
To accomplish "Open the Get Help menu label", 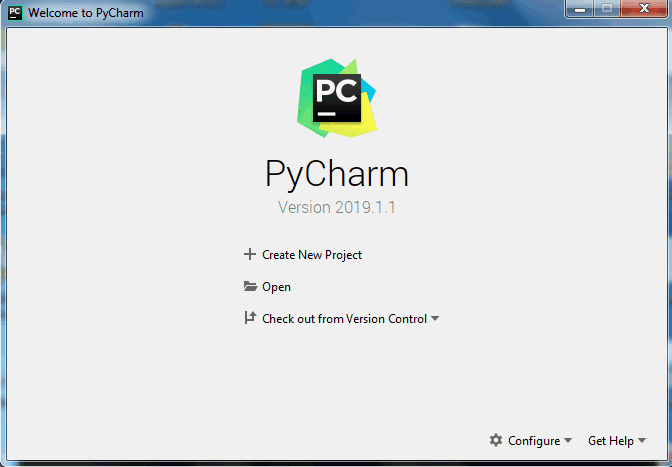I will coord(611,440).
